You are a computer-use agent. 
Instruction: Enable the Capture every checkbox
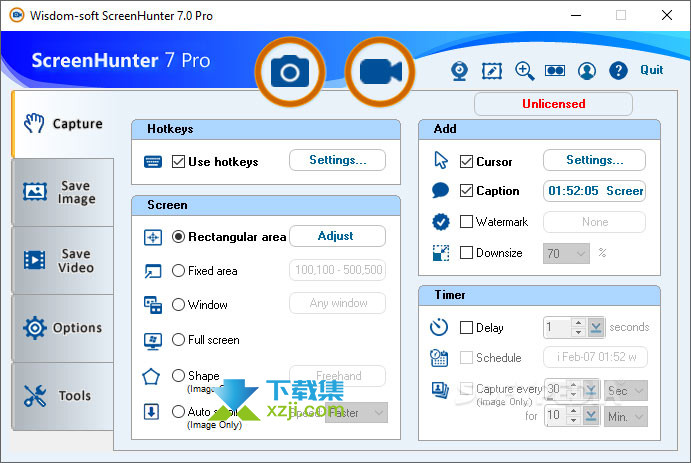click(466, 389)
